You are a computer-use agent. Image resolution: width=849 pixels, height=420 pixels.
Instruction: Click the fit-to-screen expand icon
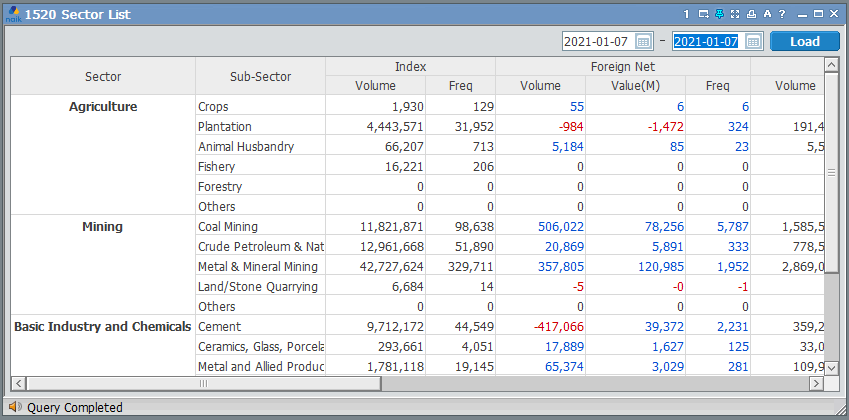735,14
